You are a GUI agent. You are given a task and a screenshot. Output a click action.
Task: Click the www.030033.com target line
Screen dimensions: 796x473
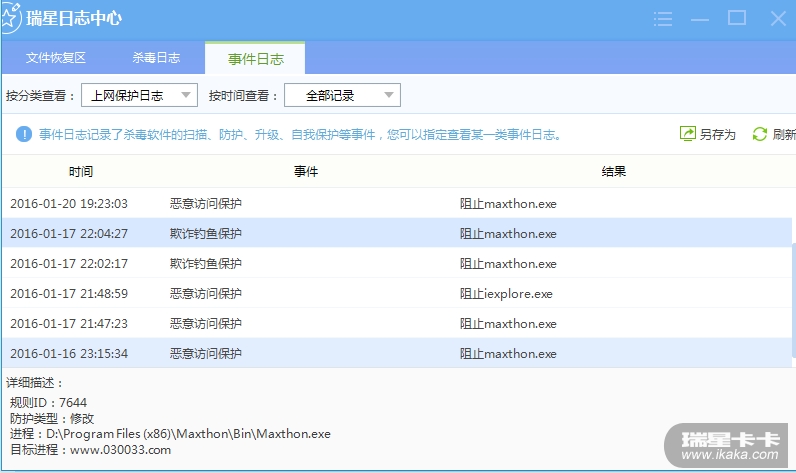90,450
